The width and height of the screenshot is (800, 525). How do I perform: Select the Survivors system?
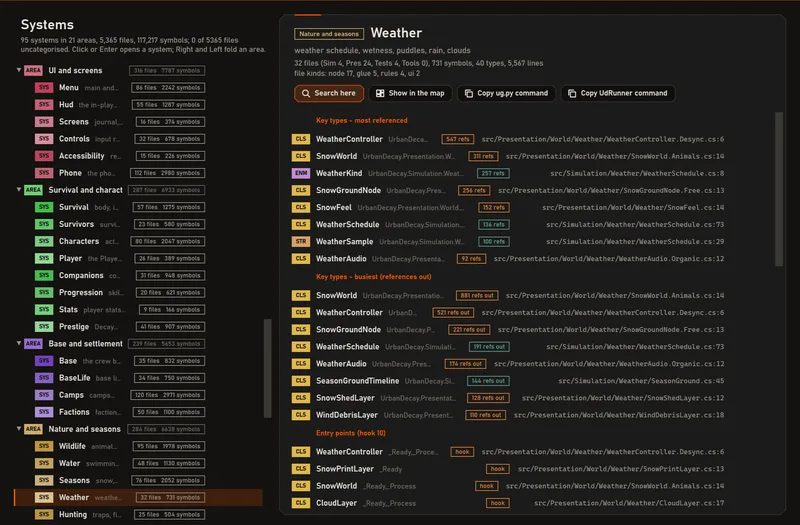pos(138,224)
